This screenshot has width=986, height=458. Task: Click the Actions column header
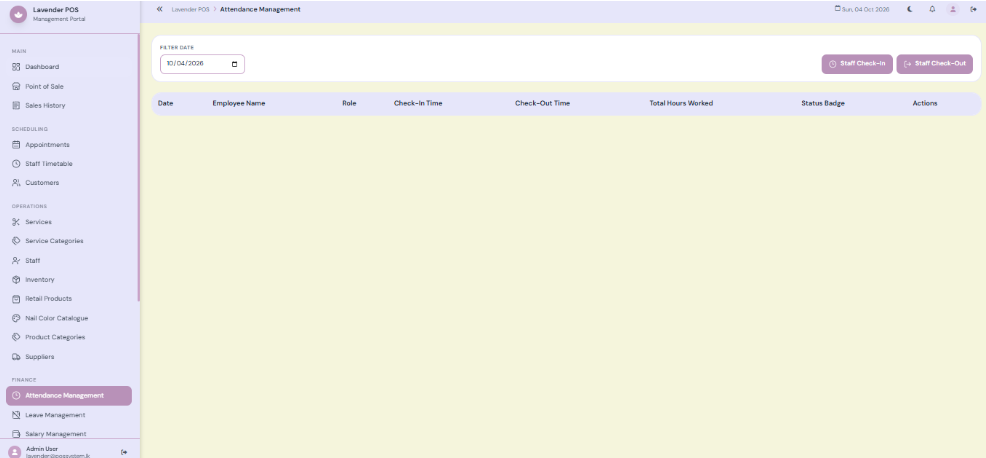(x=925, y=103)
